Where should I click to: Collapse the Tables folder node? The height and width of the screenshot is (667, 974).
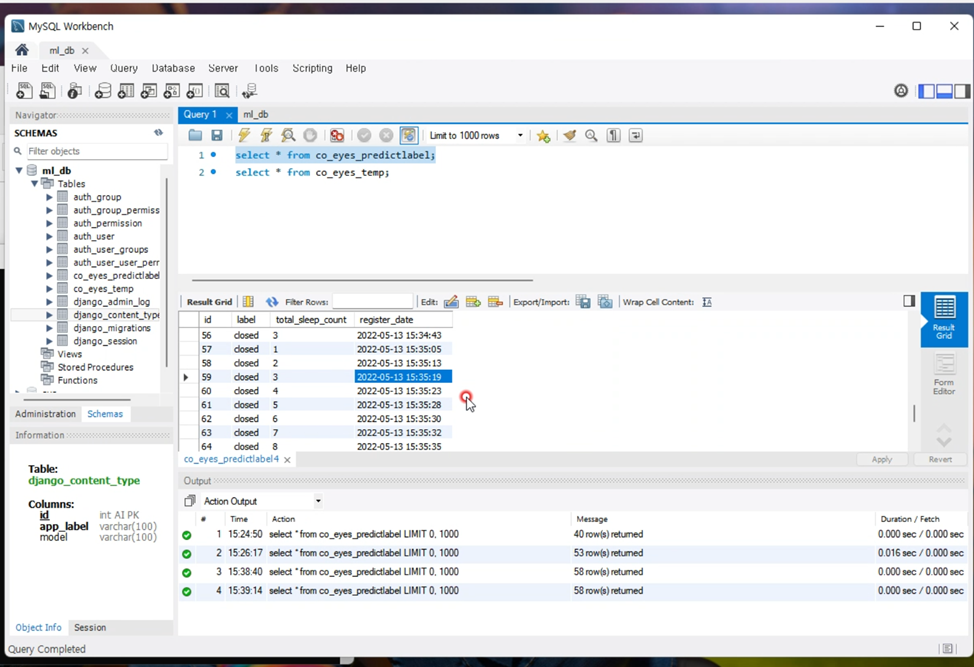tap(35, 184)
